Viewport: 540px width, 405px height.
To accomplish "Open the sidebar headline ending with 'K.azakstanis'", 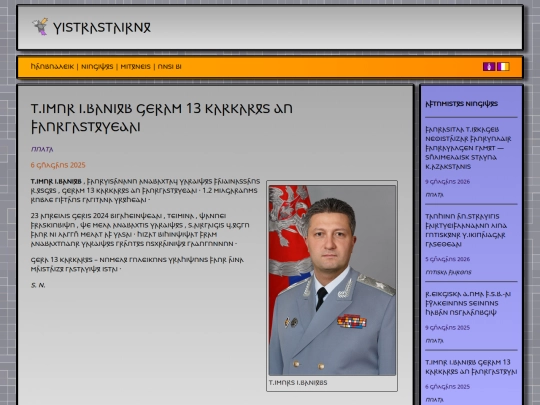I will point(468,148).
